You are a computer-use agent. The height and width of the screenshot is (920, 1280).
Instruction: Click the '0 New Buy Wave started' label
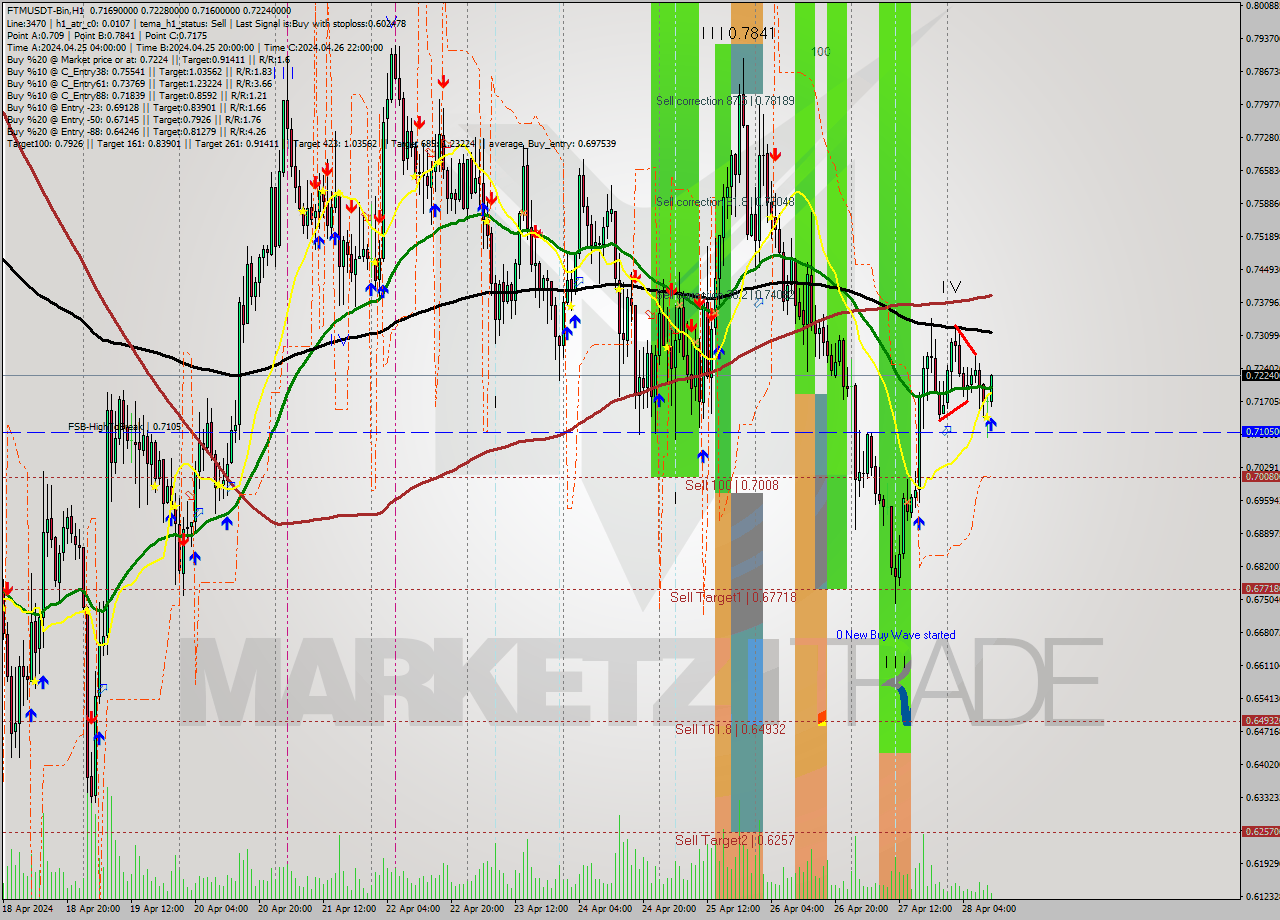pyautogui.click(x=896, y=635)
